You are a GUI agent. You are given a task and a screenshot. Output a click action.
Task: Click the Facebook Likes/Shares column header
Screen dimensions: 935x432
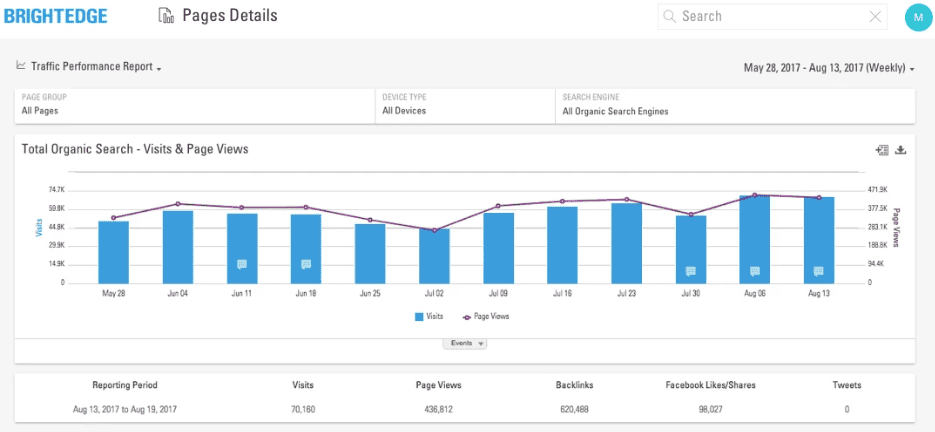pyautogui.click(x=711, y=385)
